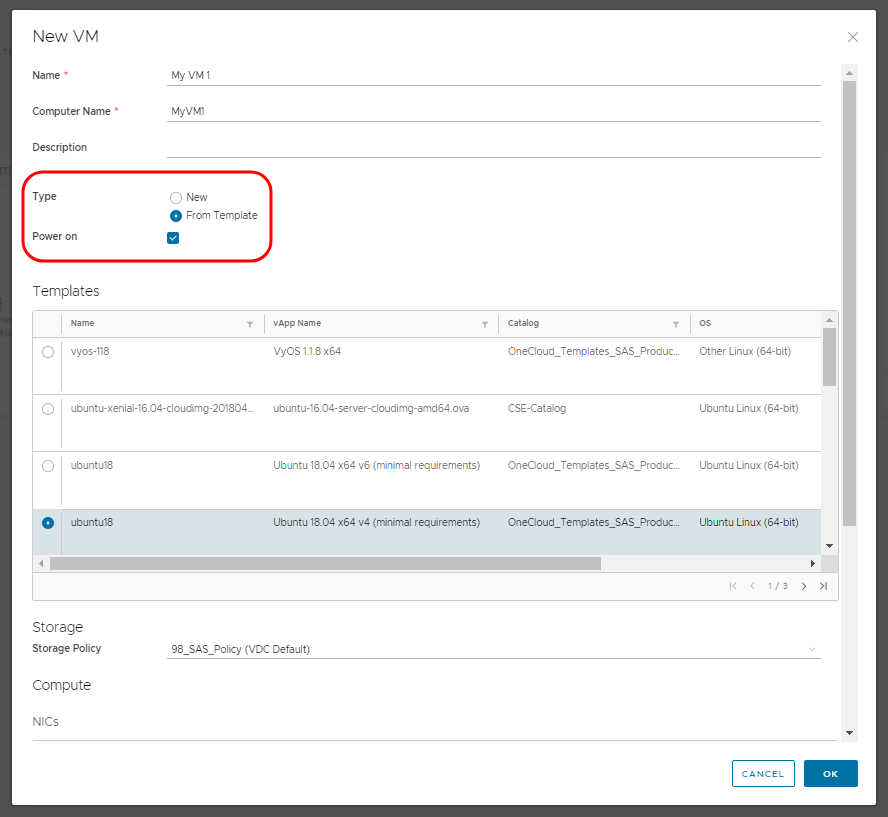Select the New type radio button
Viewport: 888px width, 817px height.
tap(176, 198)
